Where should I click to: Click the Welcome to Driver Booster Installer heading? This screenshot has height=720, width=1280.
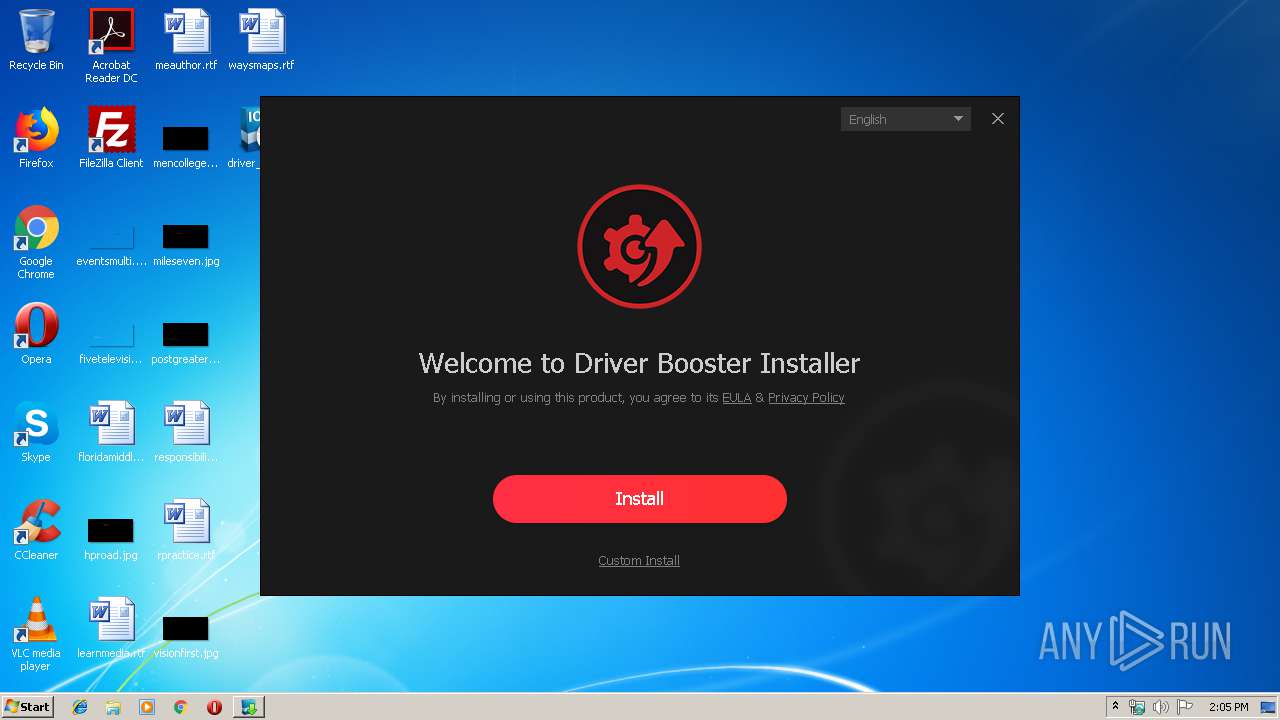tap(639, 363)
